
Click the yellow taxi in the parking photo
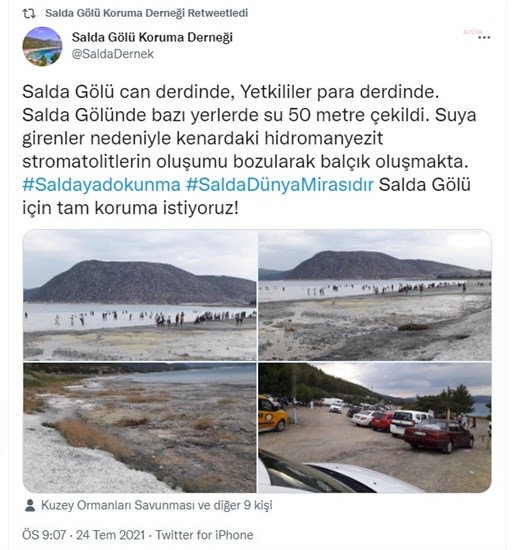272,413
